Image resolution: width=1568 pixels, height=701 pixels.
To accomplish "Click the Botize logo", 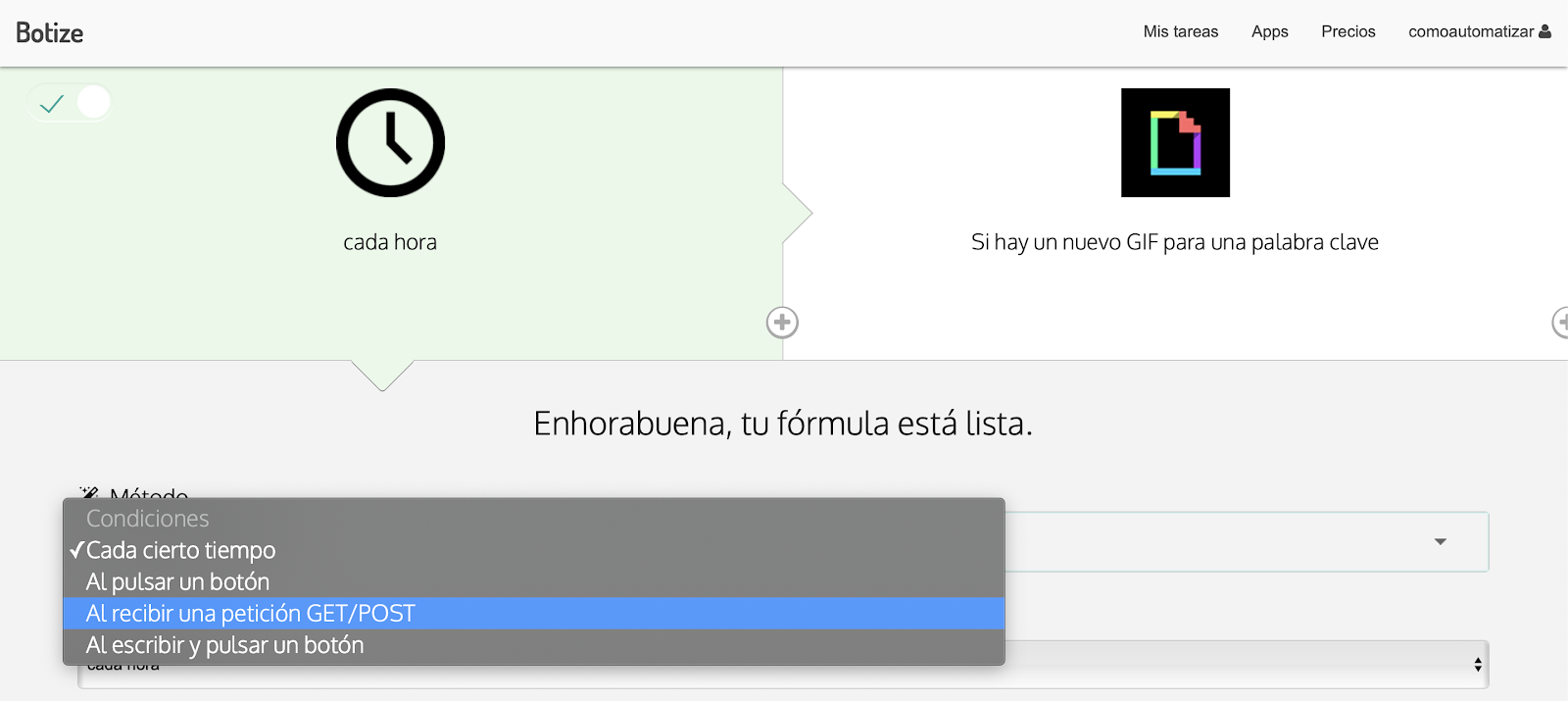I will click(x=50, y=32).
